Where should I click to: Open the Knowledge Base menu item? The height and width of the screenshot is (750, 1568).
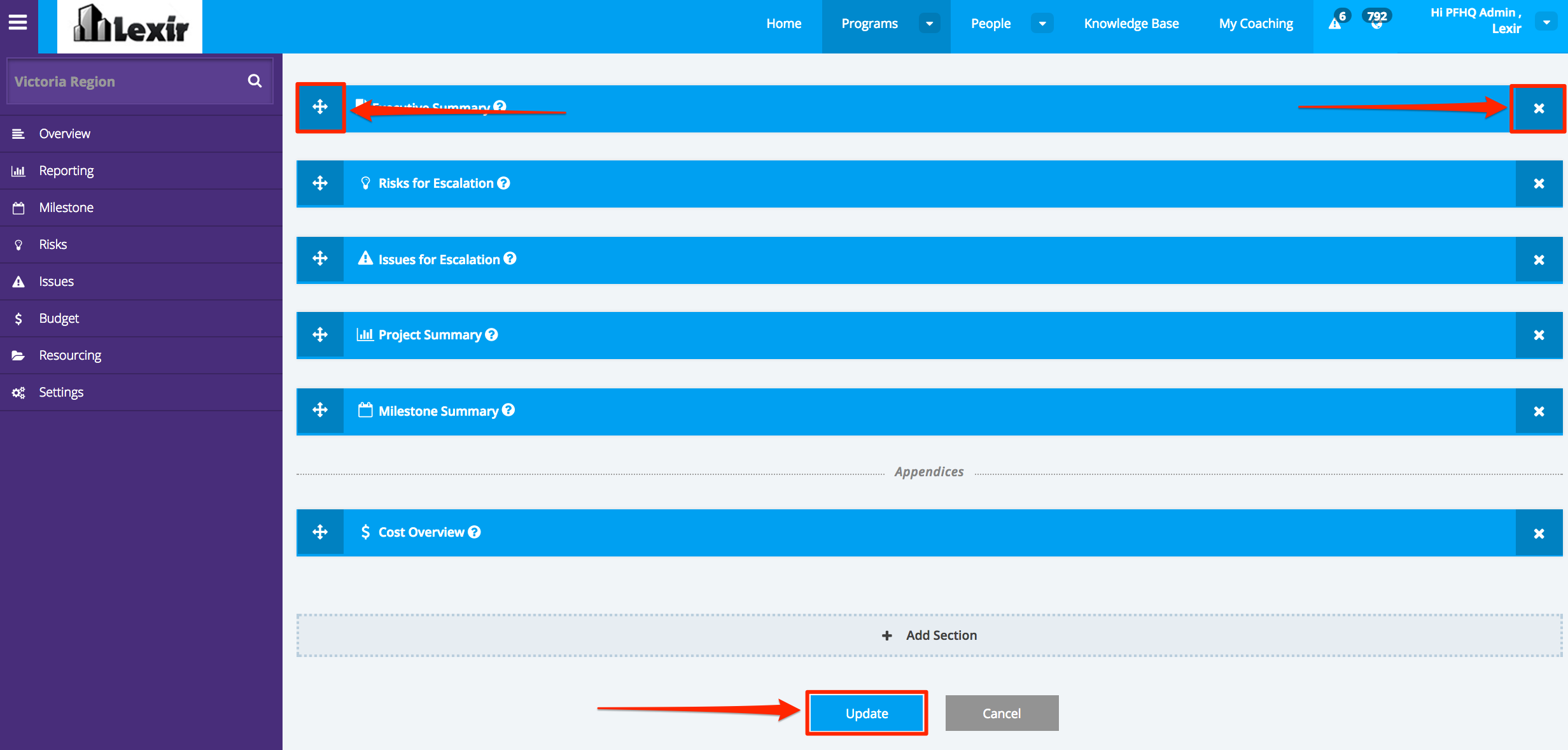[1131, 24]
